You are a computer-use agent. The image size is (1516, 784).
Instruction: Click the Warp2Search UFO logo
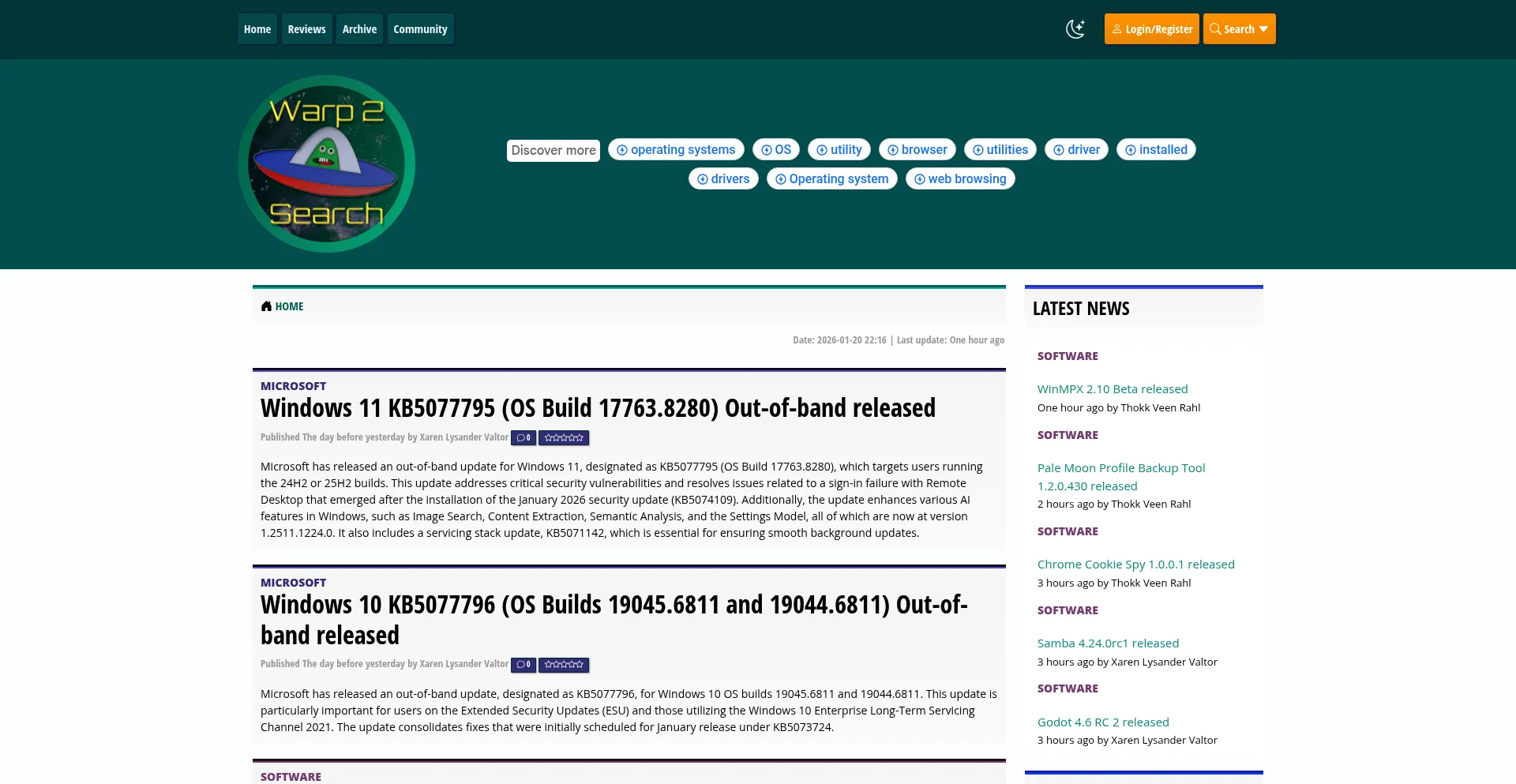tap(326, 164)
